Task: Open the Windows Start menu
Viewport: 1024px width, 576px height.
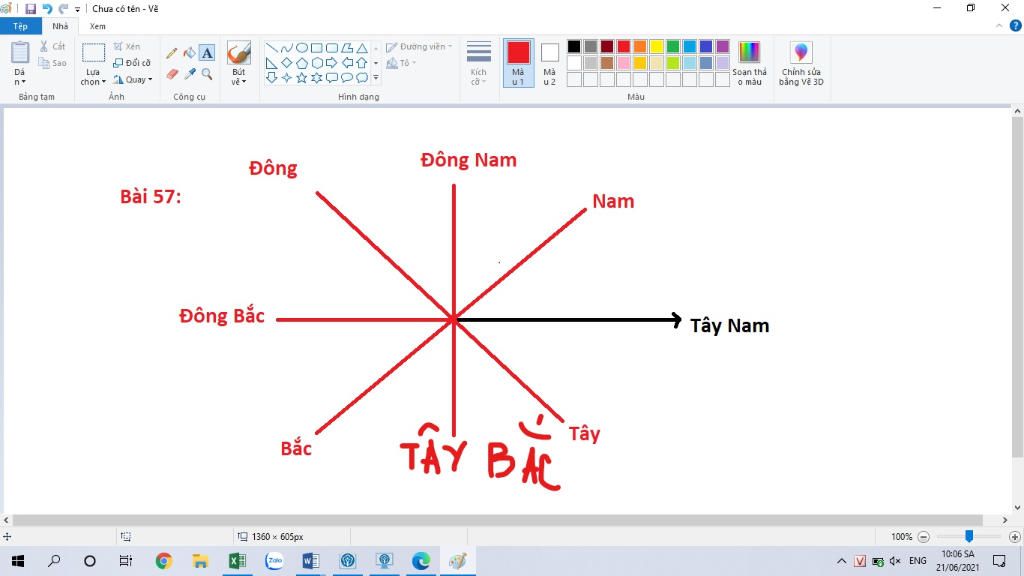Action: [x=18, y=561]
